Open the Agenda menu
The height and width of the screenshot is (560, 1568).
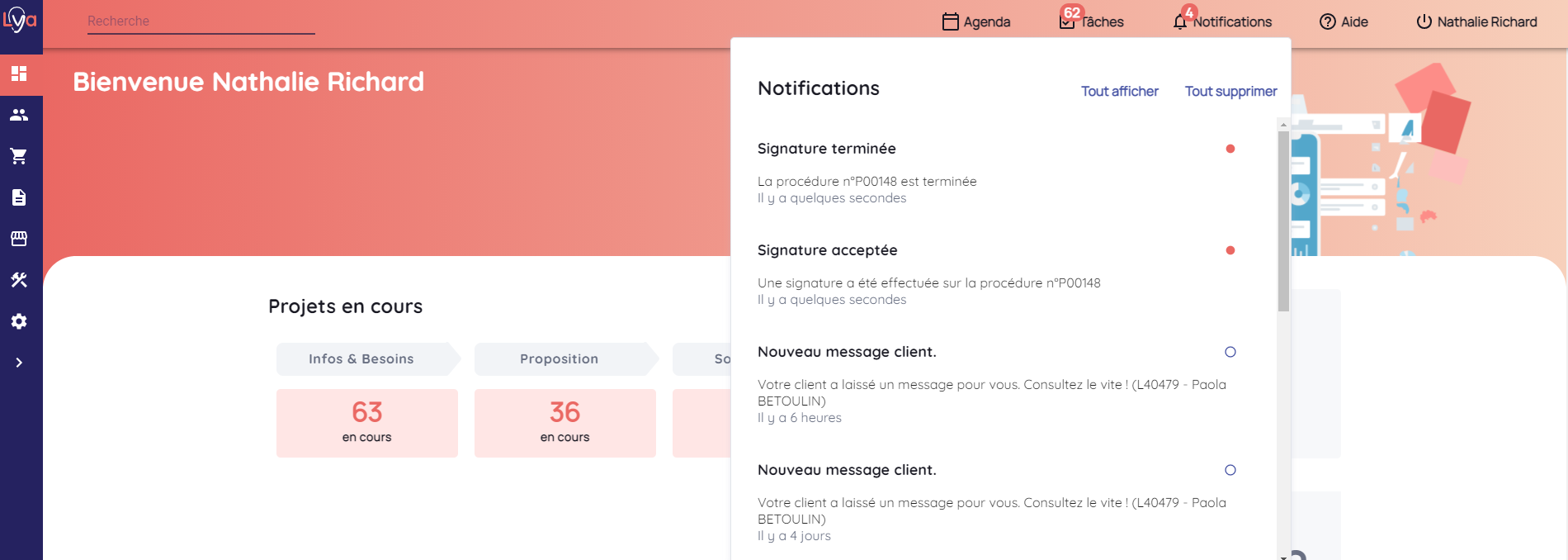click(976, 21)
